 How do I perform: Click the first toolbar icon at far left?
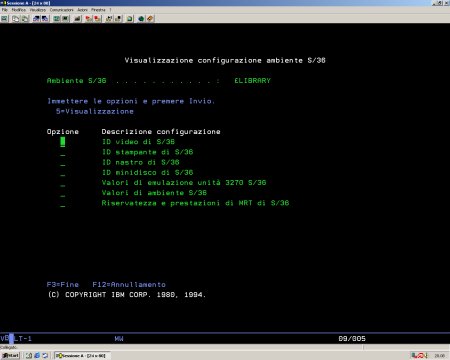(x=4, y=19)
